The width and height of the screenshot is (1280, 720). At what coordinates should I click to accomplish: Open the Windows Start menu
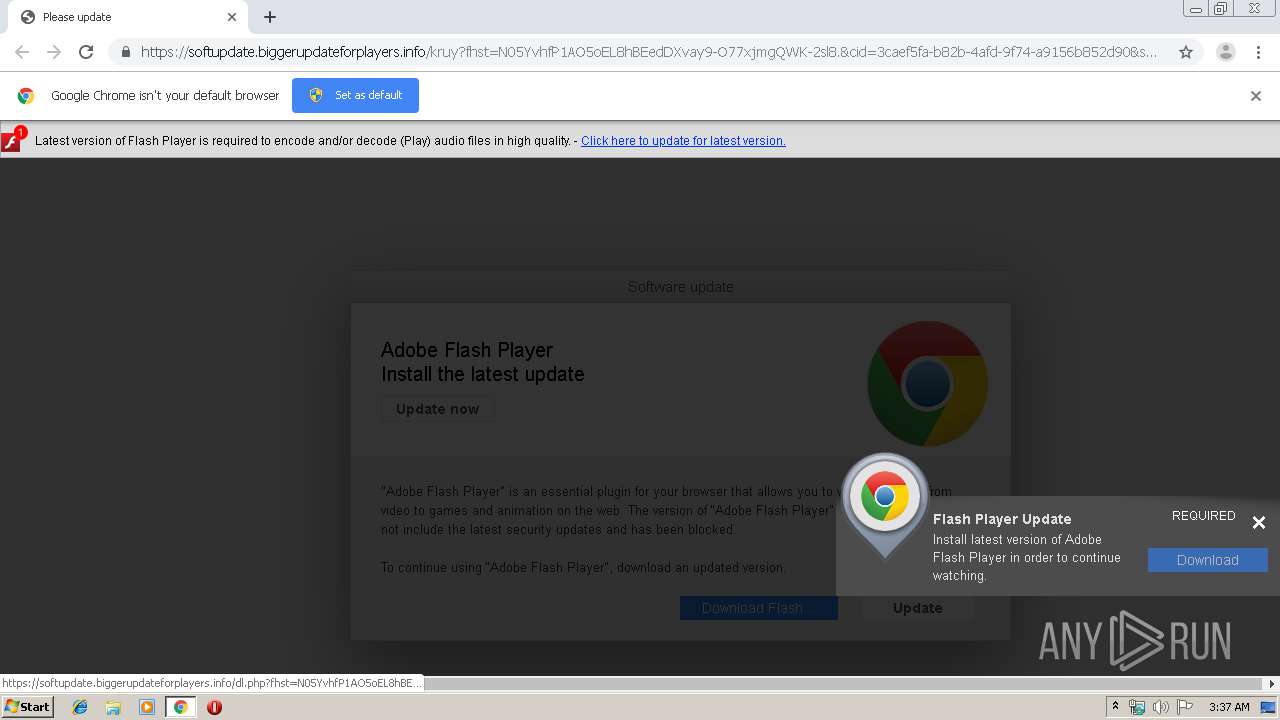(27, 707)
